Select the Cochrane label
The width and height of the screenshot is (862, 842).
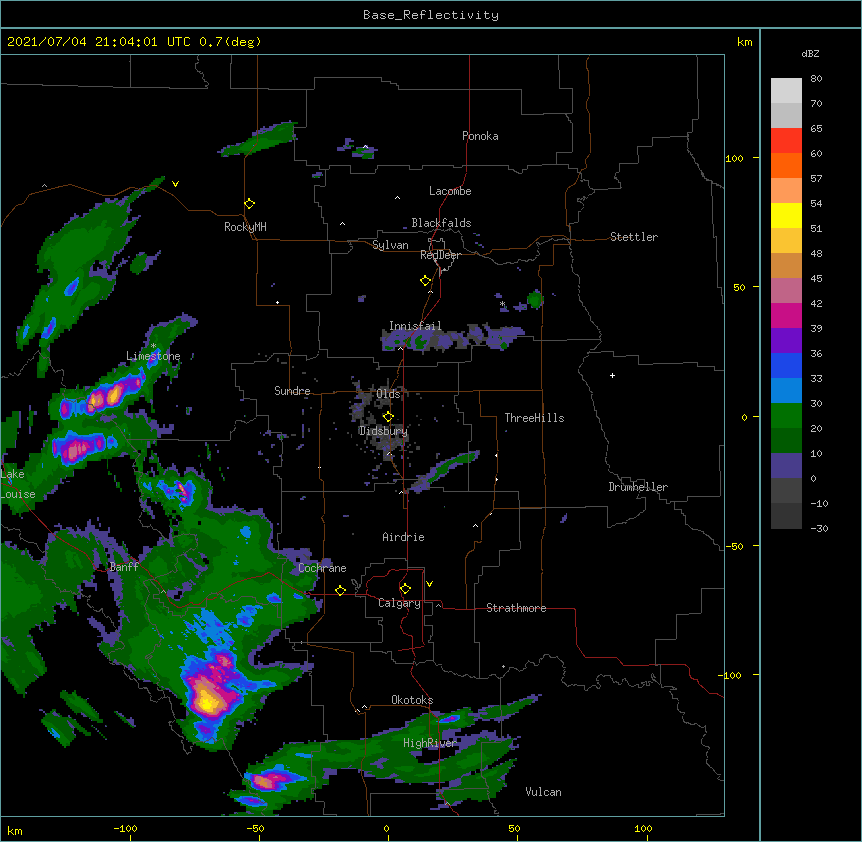tap(322, 568)
